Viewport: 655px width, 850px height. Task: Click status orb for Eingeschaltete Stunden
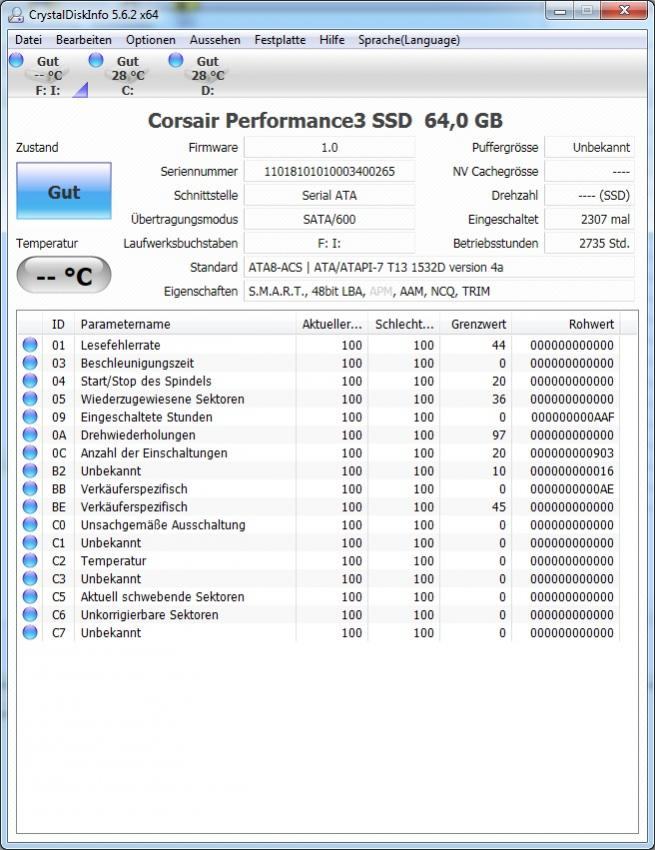coord(30,416)
